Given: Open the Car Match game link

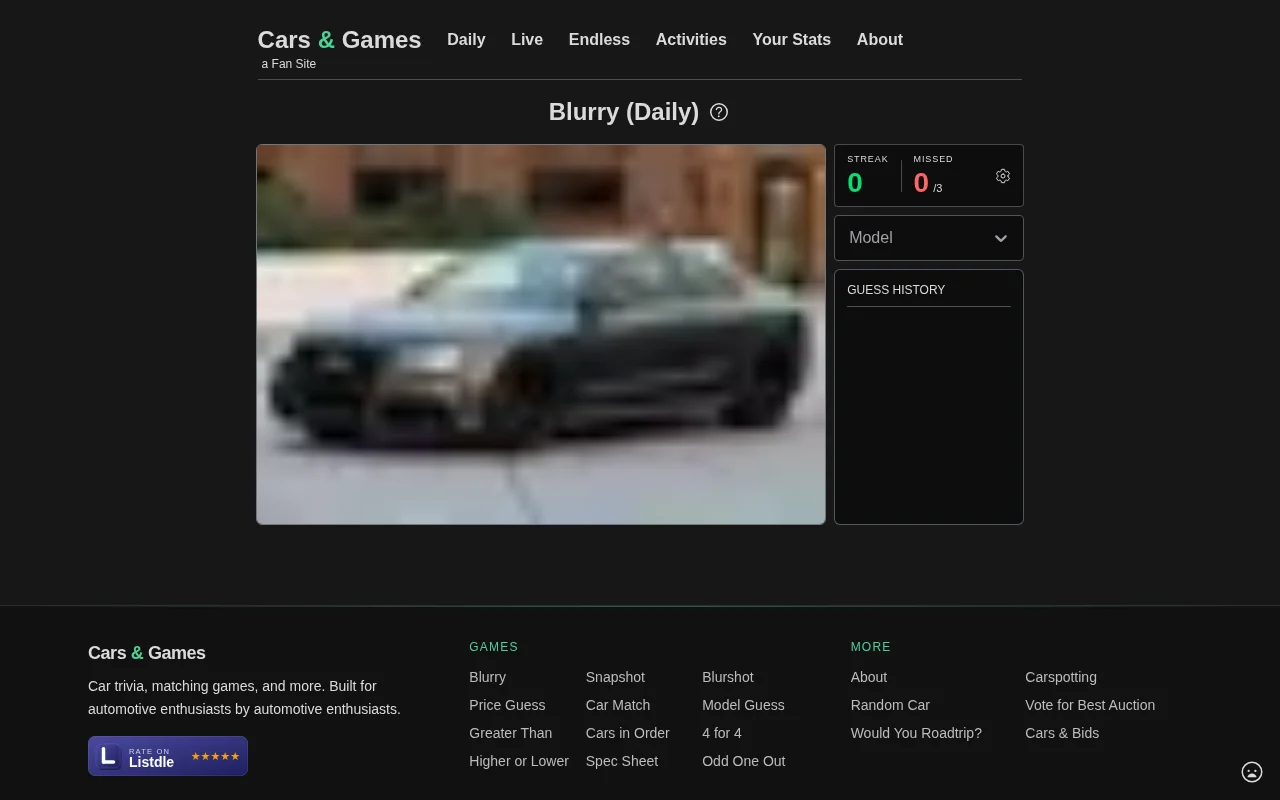Looking at the screenshot, I should [x=618, y=705].
